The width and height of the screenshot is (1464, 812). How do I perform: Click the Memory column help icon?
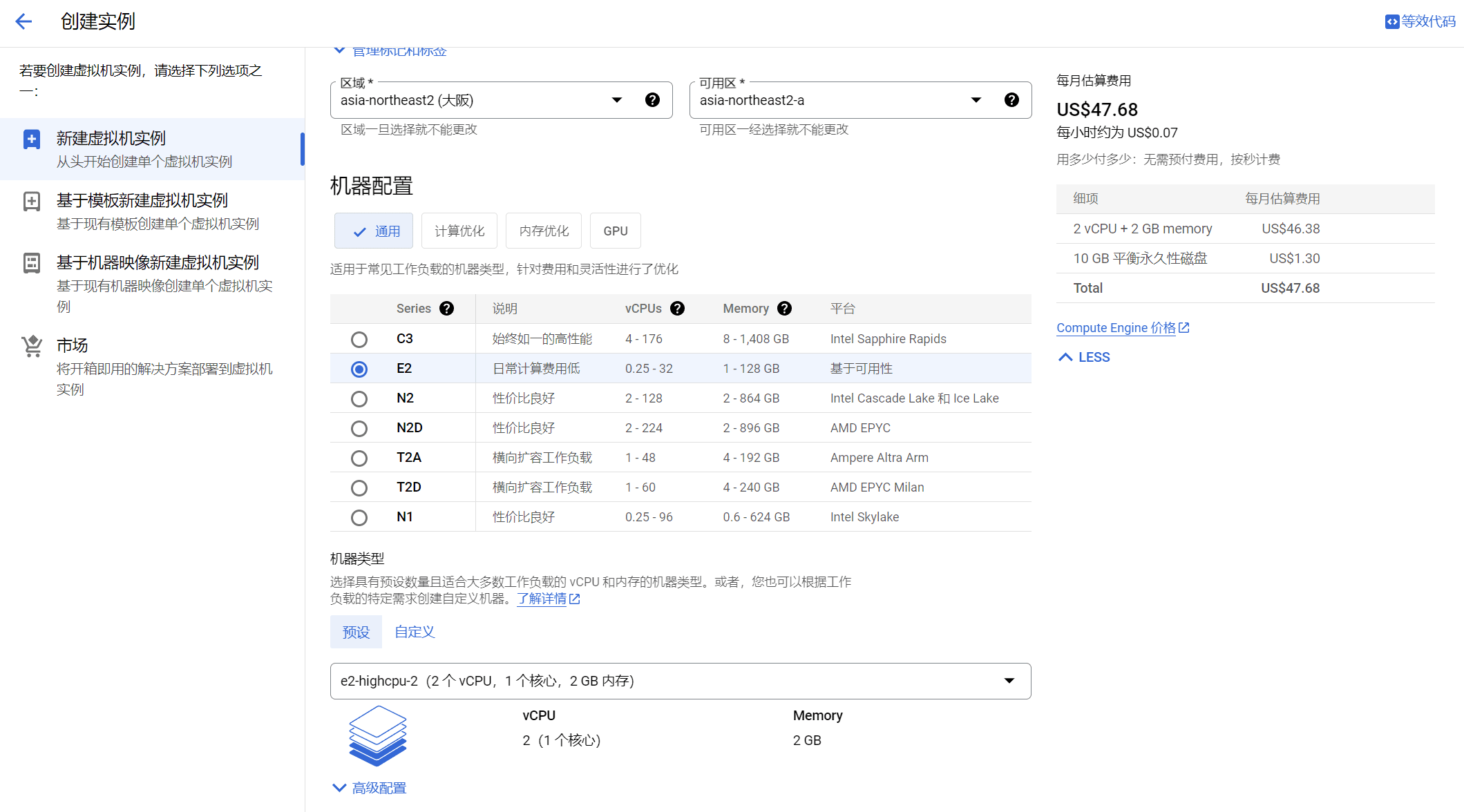[784, 309]
